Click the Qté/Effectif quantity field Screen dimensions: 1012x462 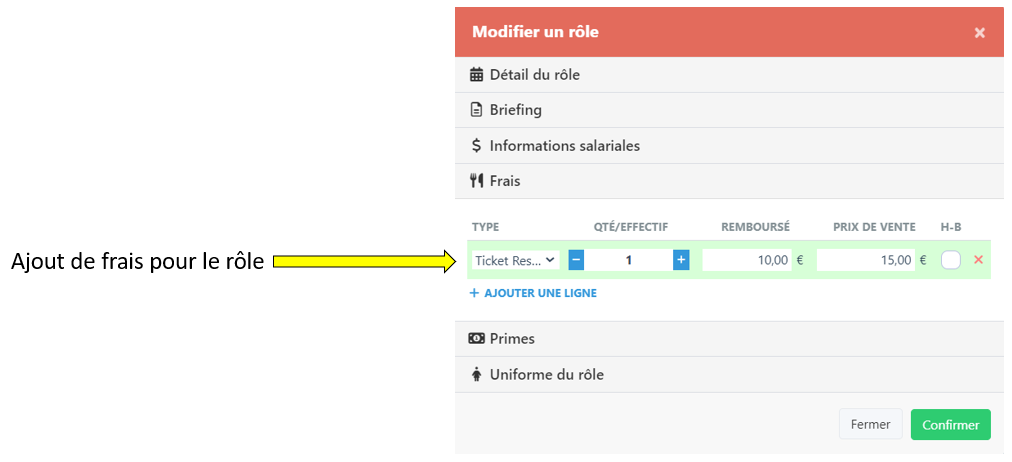[628, 260]
